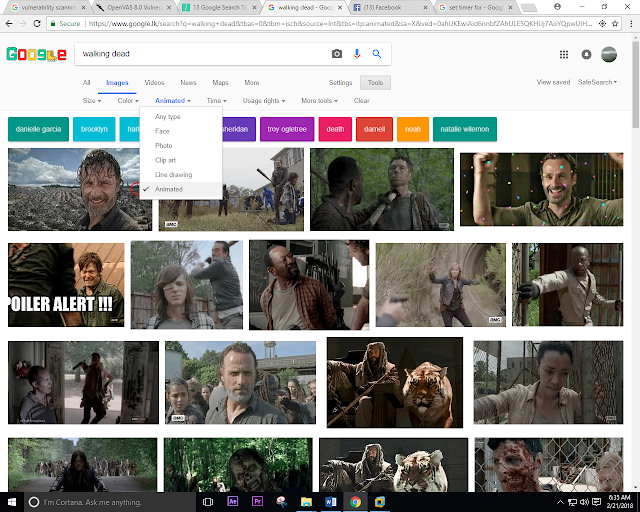This screenshot has width=640, height=512.
Task: Open the volume icon in system tray
Action: [x=584, y=502]
